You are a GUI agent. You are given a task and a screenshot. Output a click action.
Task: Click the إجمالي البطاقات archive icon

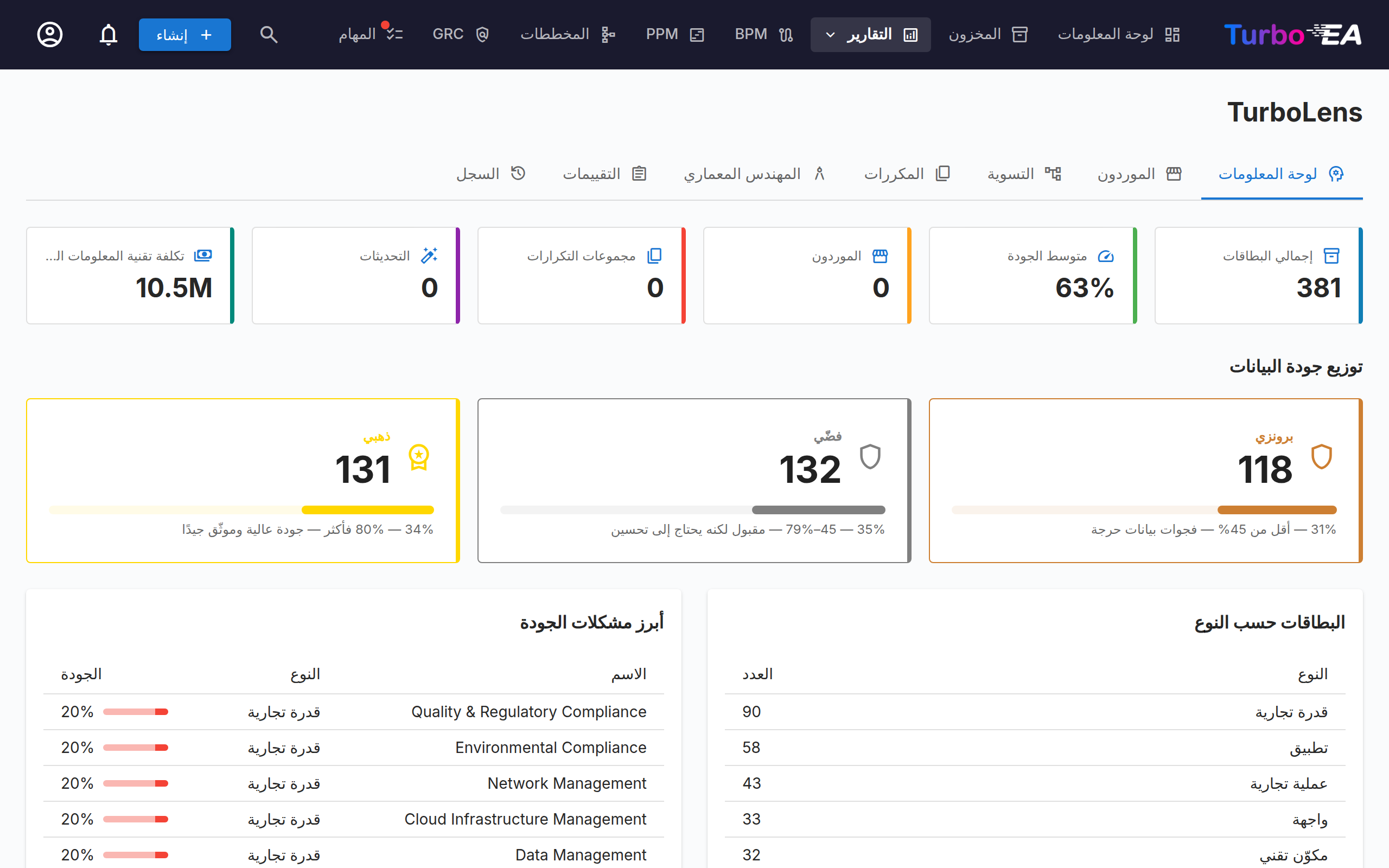click(x=1331, y=256)
